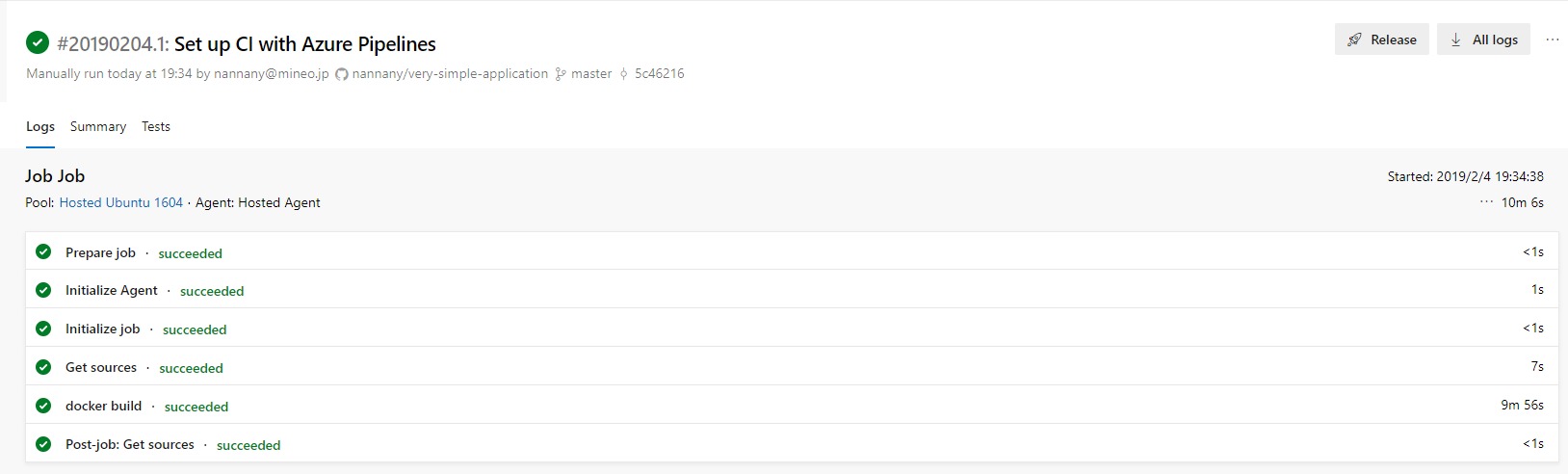Switch to the Summary tab
The image size is (1568, 474).
(98, 126)
